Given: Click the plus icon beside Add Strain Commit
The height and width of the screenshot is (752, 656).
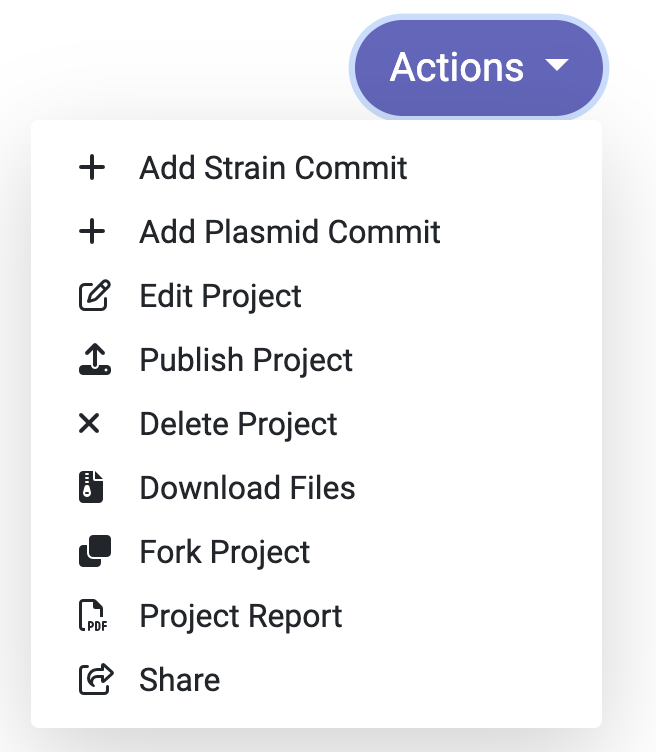Looking at the screenshot, I should (x=92, y=168).
